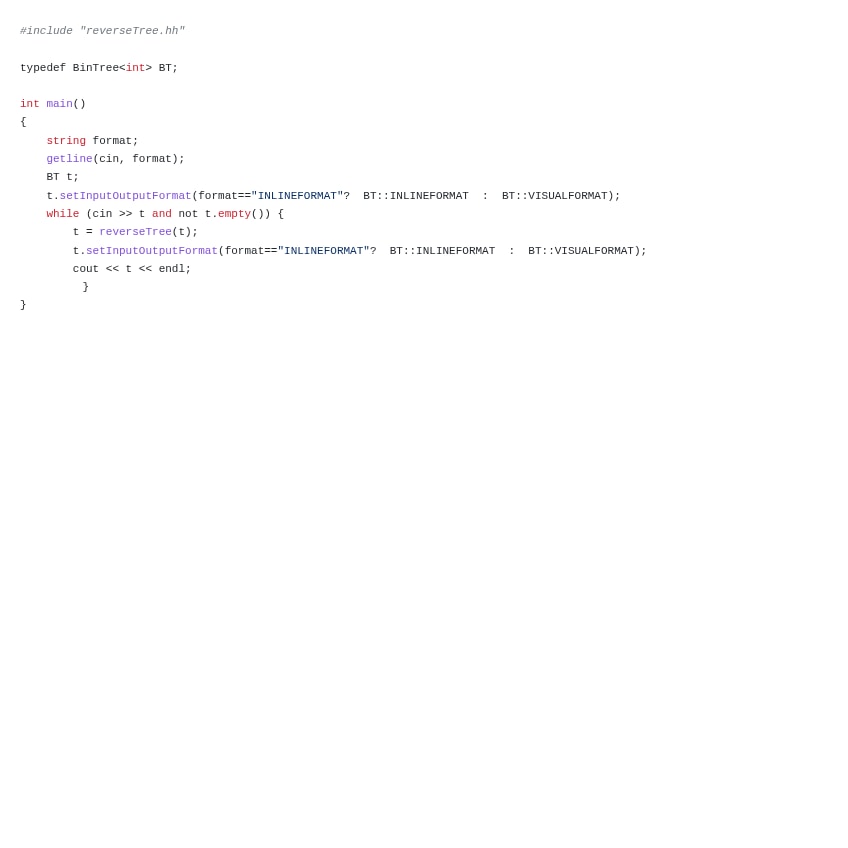Click the typedef keyword

point(43,68)
